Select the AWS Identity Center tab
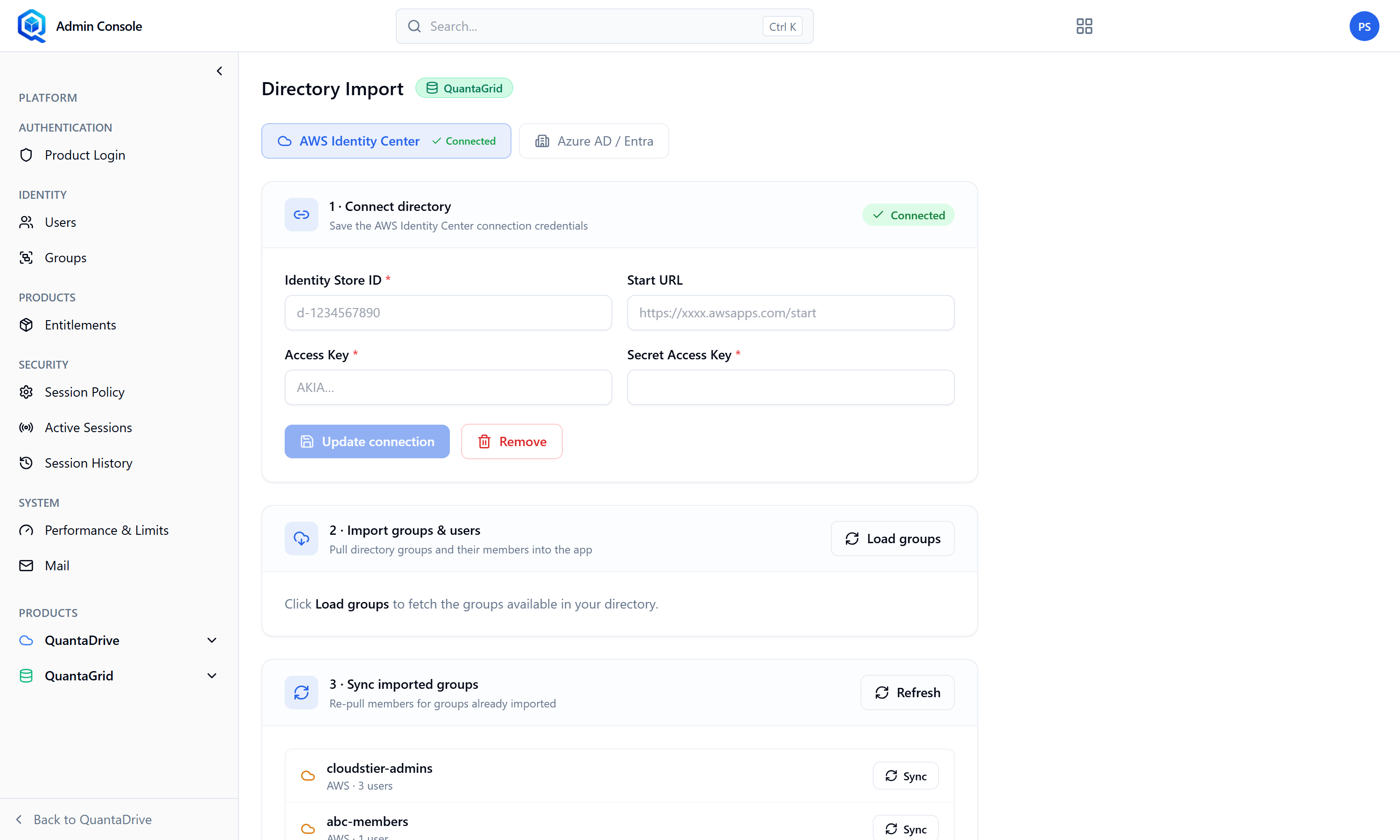Viewport: 1400px width, 840px height. pyautogui.click(x=386, y=141)
